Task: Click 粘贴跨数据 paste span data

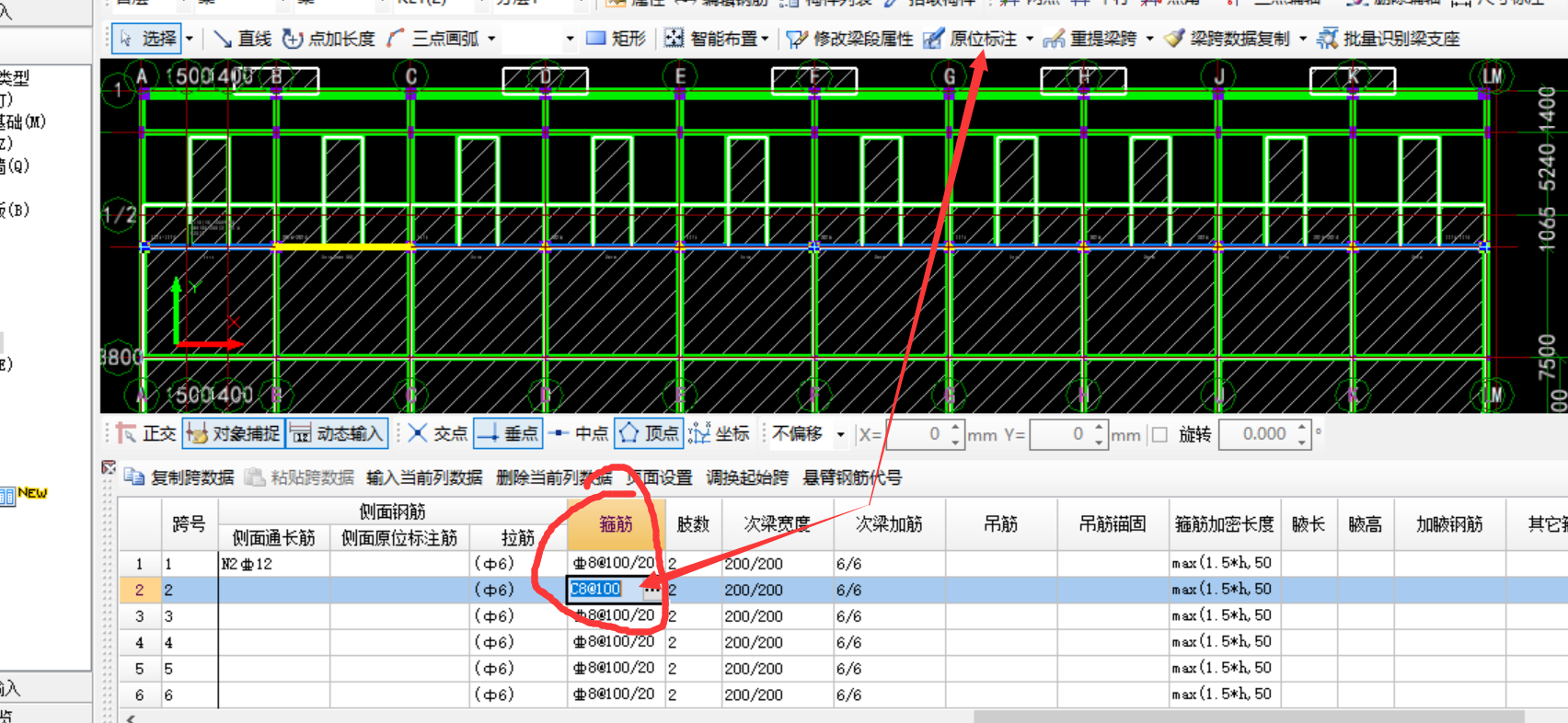Action: point(299,477)
